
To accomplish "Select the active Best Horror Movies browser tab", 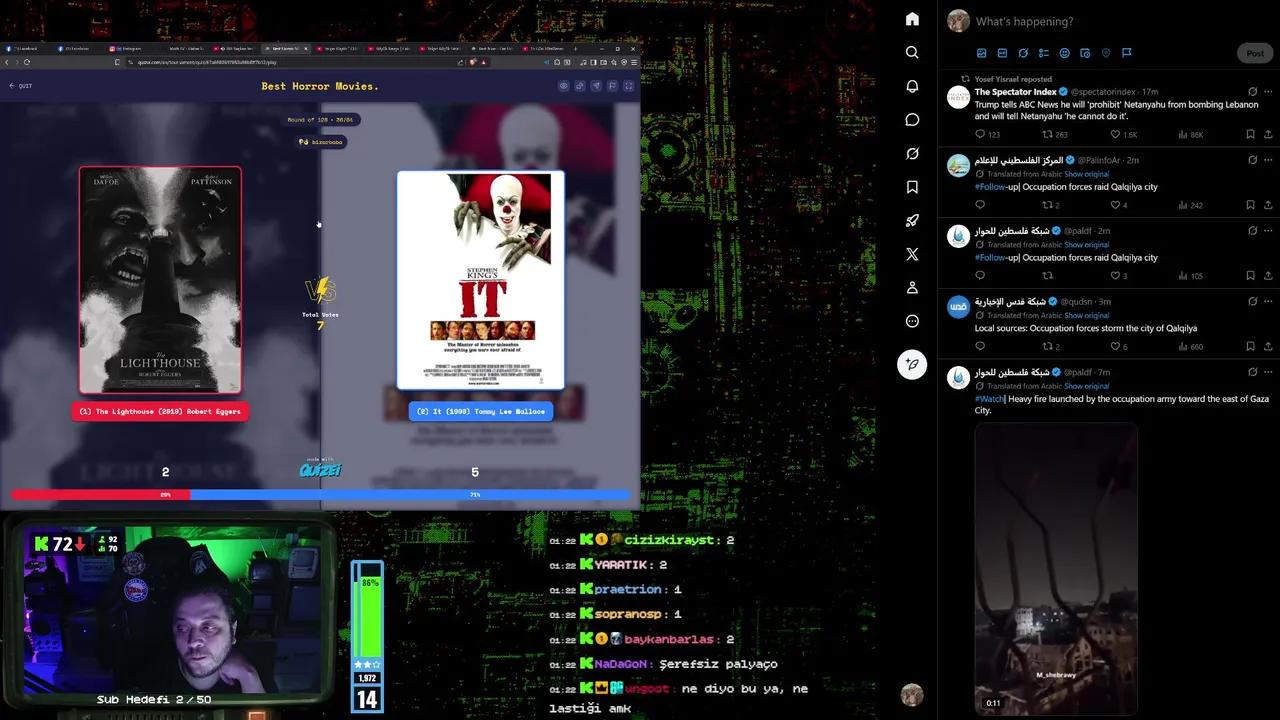I will pos(287,48).
